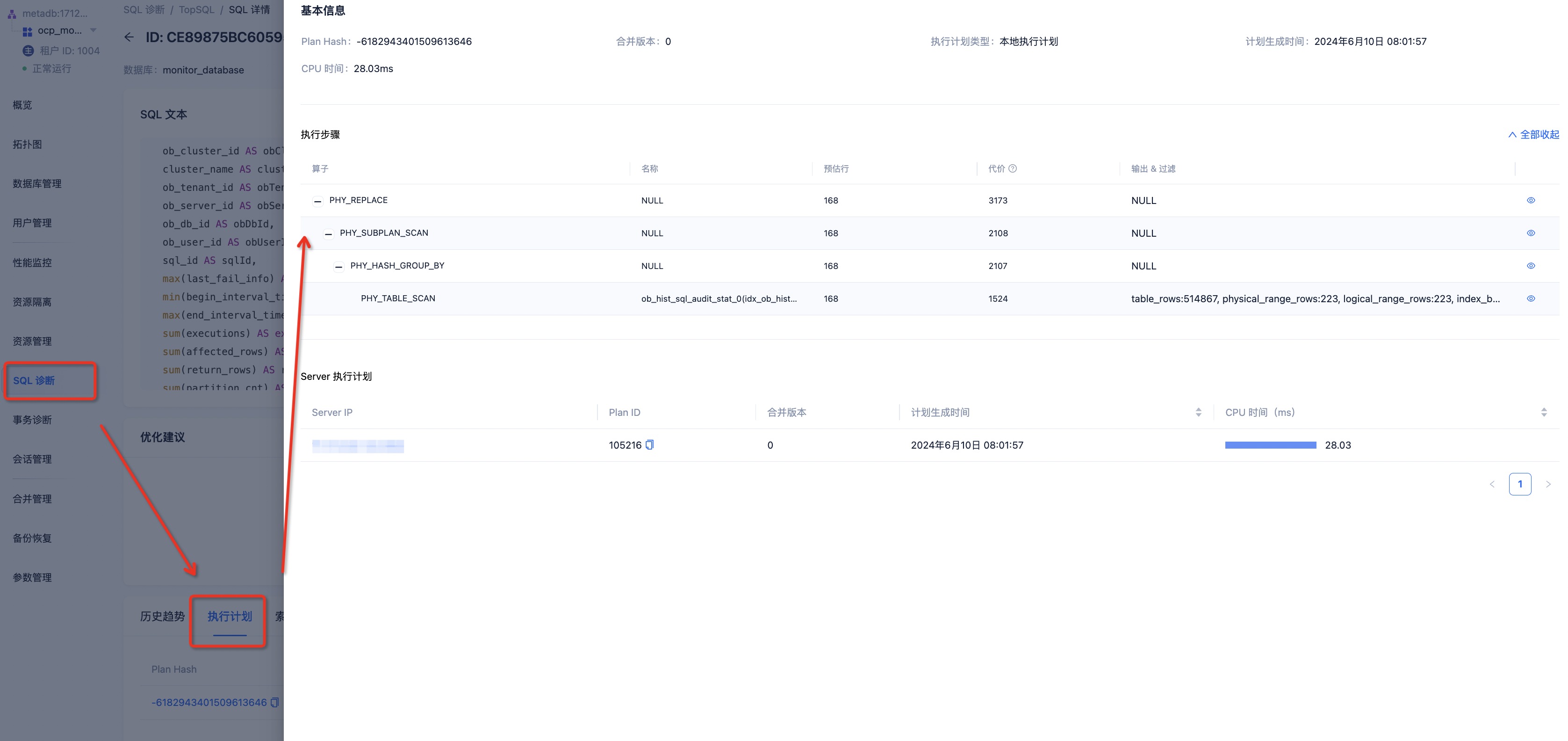Collapse the PHY_HASH_GROUP_BY operator node

pos(338,267)
